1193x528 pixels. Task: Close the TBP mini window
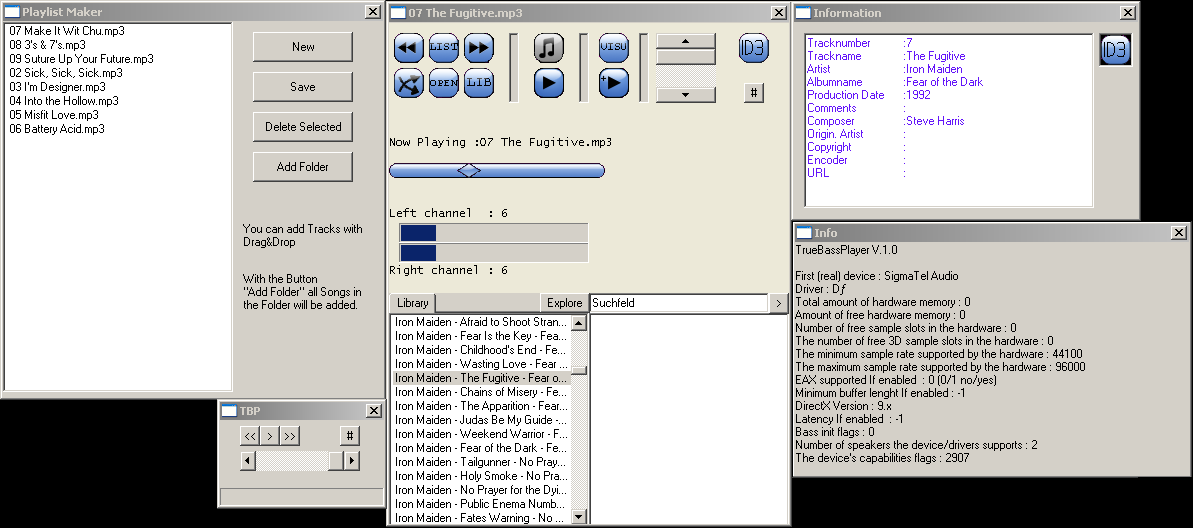tap(374, 411)
